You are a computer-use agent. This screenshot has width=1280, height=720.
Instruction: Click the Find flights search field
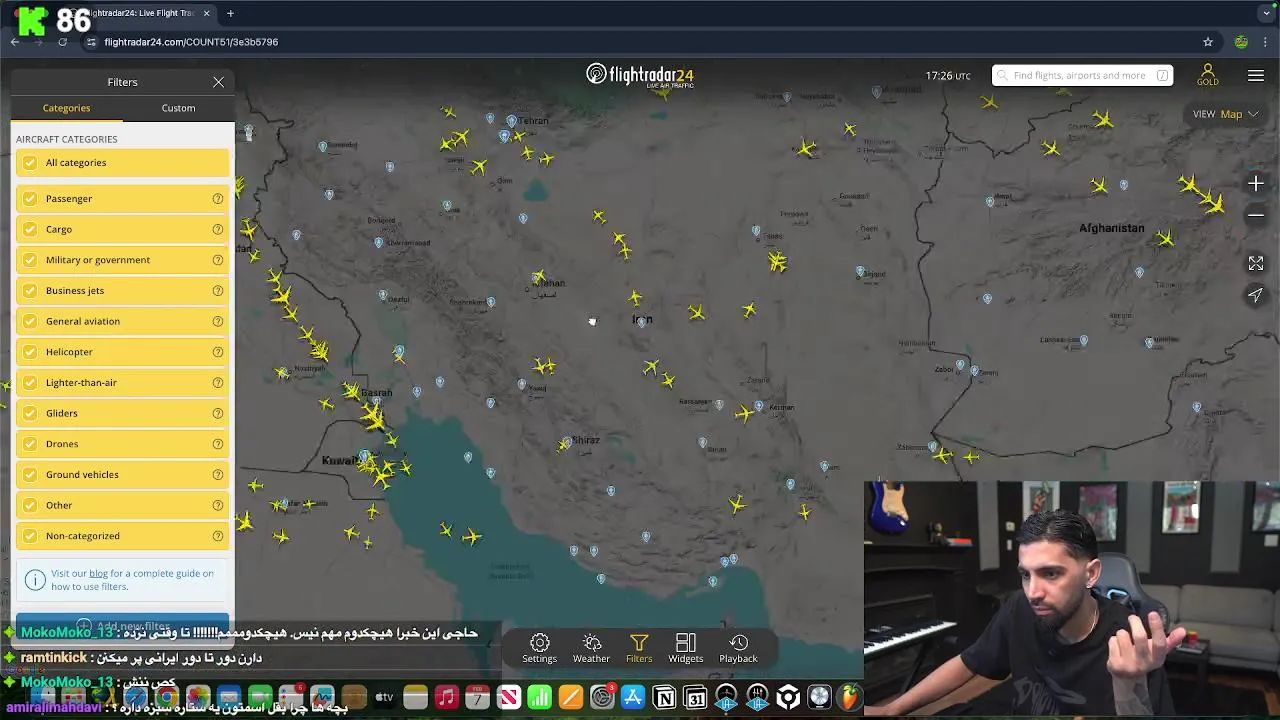[1080, 76]
